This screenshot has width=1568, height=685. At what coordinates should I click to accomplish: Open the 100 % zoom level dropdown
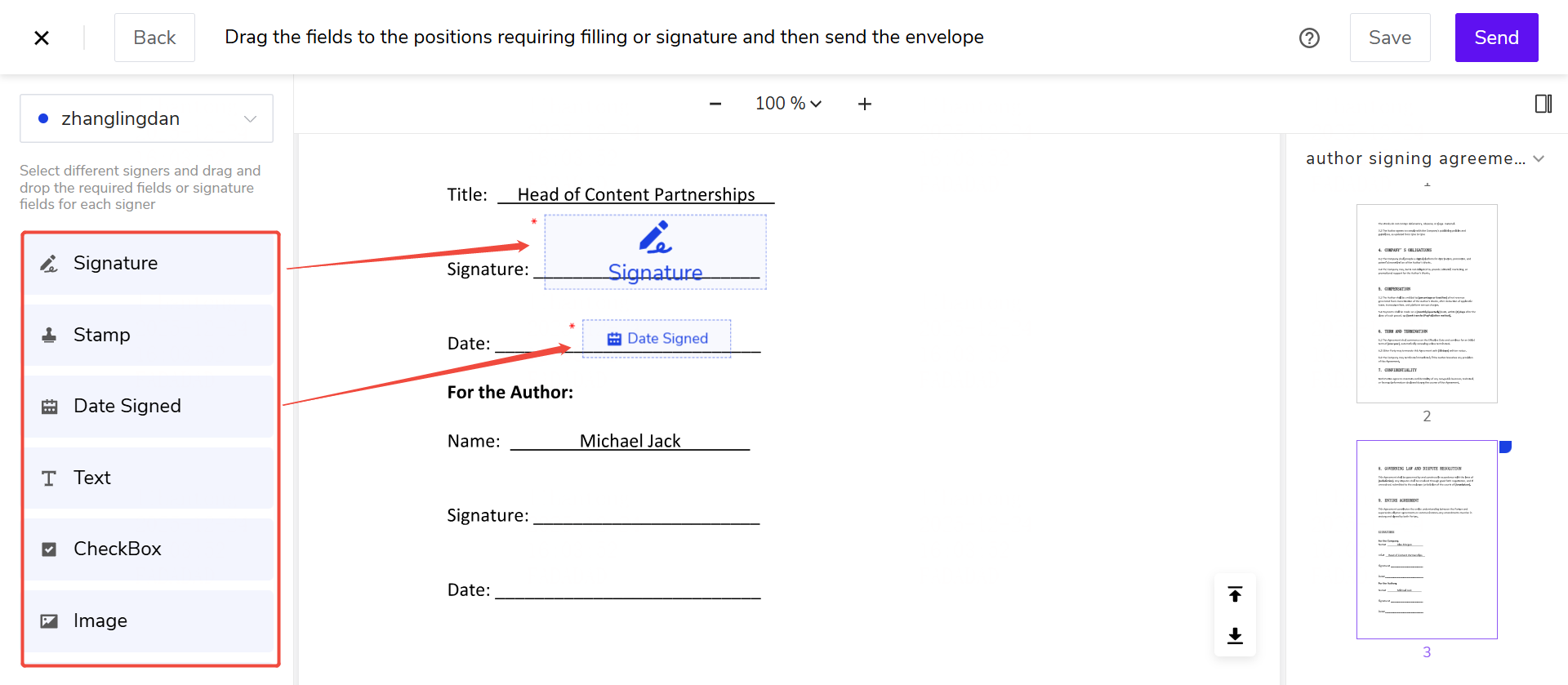(x=788, y=104)
